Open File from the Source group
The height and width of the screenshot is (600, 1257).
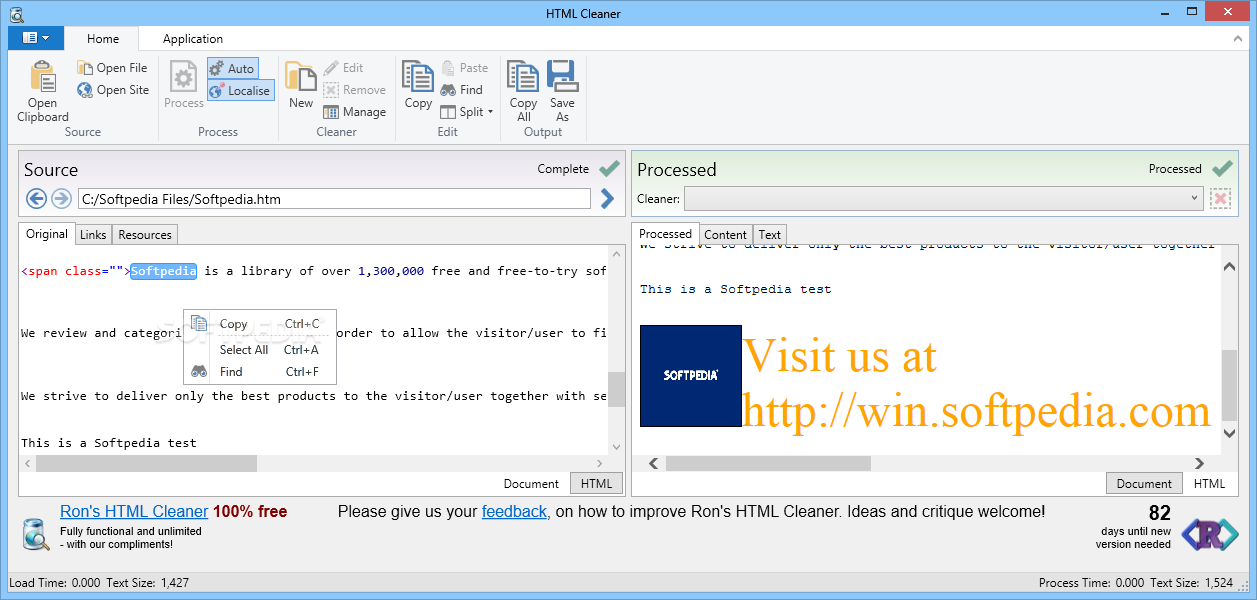coord(113,68)
